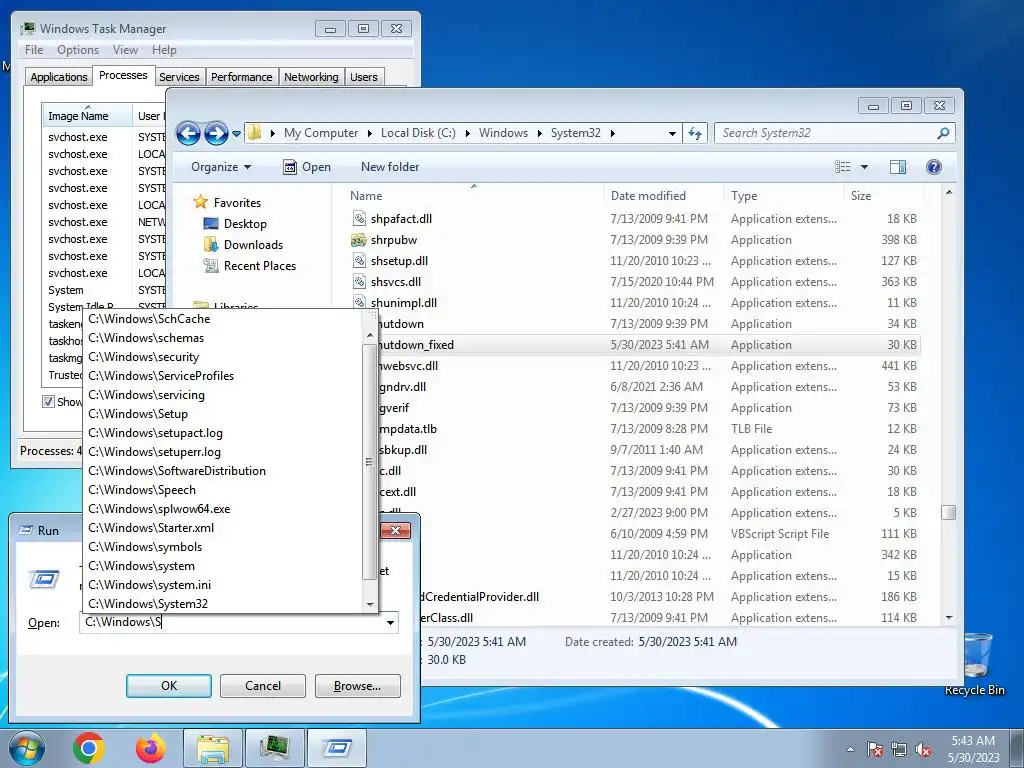The width and height of the screenshot is (1024, 768).
Task: Select the System process row
Action: (x=104, y=290)
